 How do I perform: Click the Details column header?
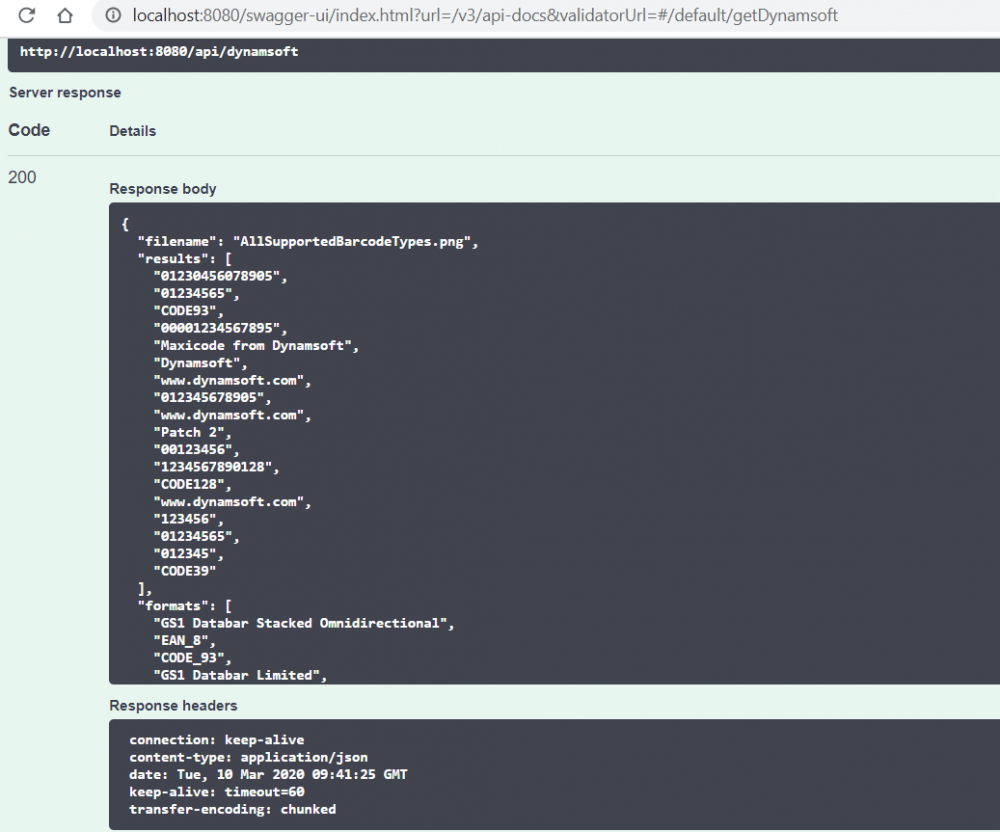pos(132,130)
